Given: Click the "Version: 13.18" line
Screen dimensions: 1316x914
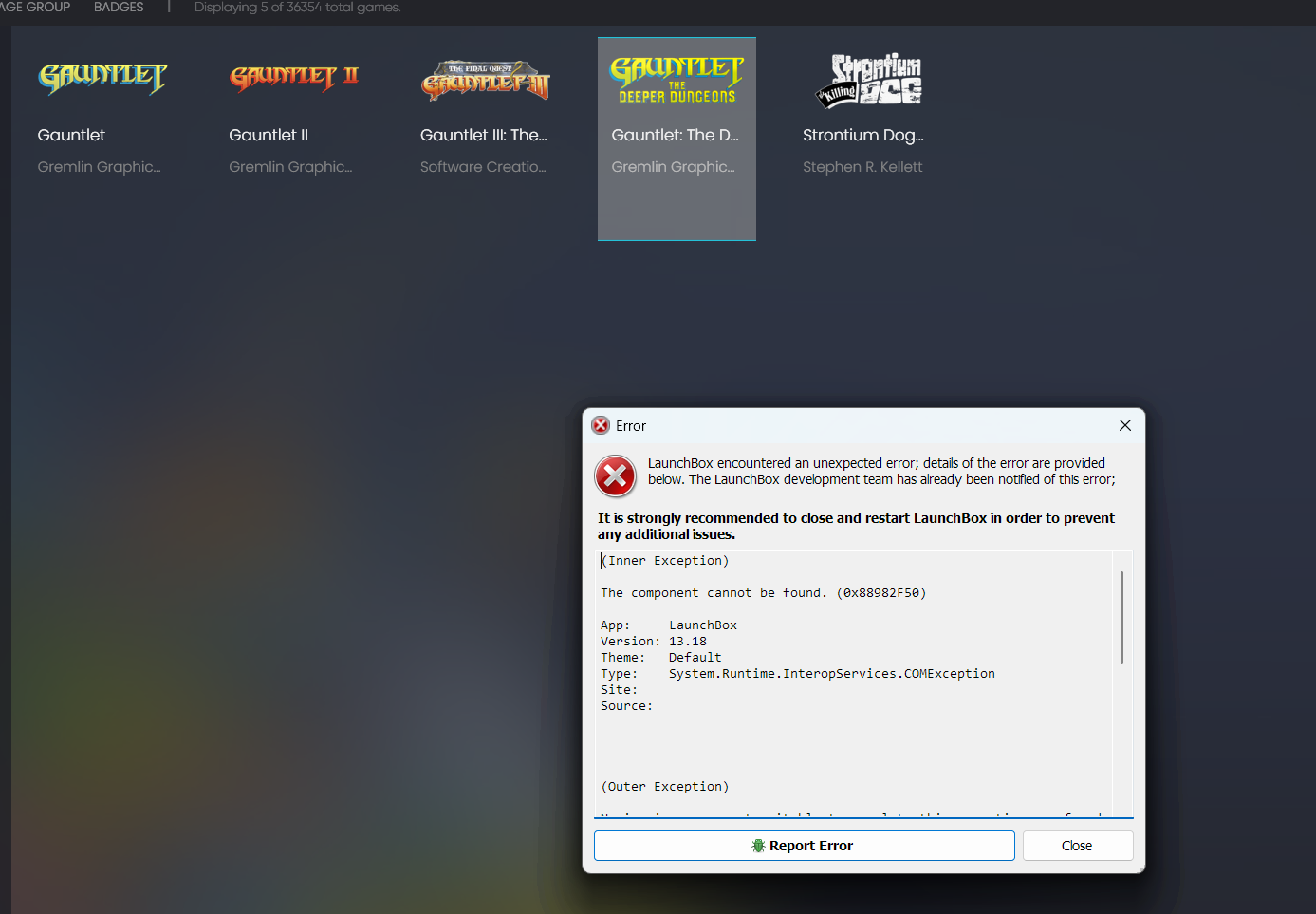Looking at the screenshot, I should point(654,642).
